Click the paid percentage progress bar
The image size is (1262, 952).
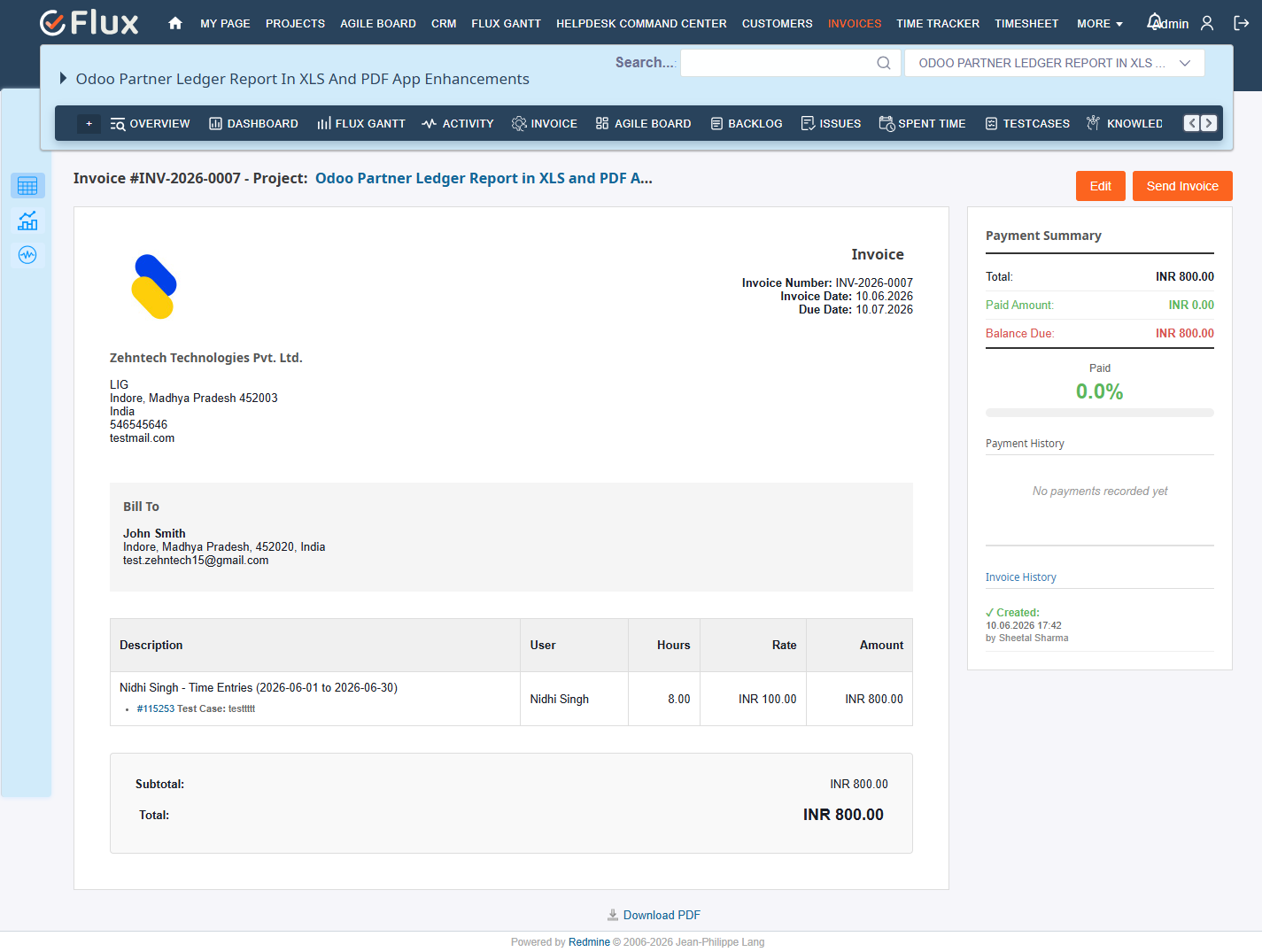(x=1100, y=413)
